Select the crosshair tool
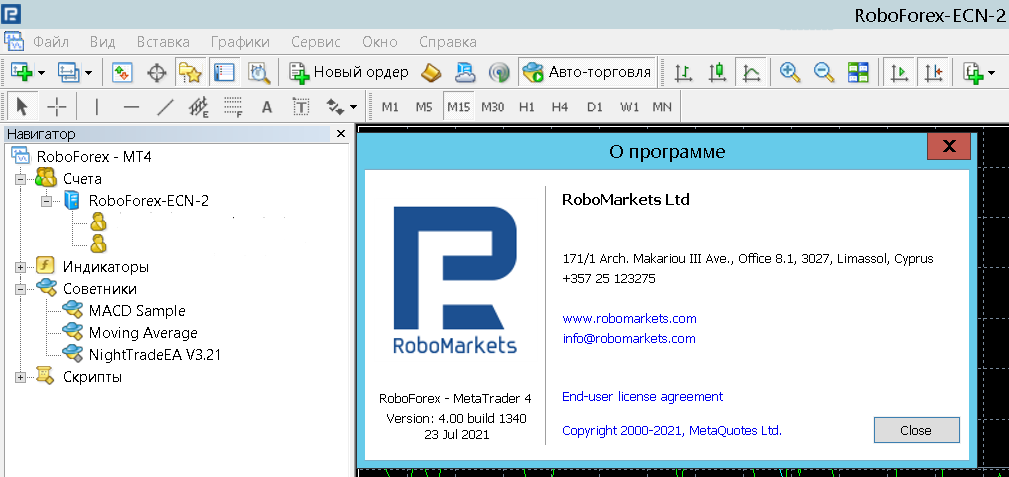The width and height of the screenshot is (1009, 477). (57, 106)
